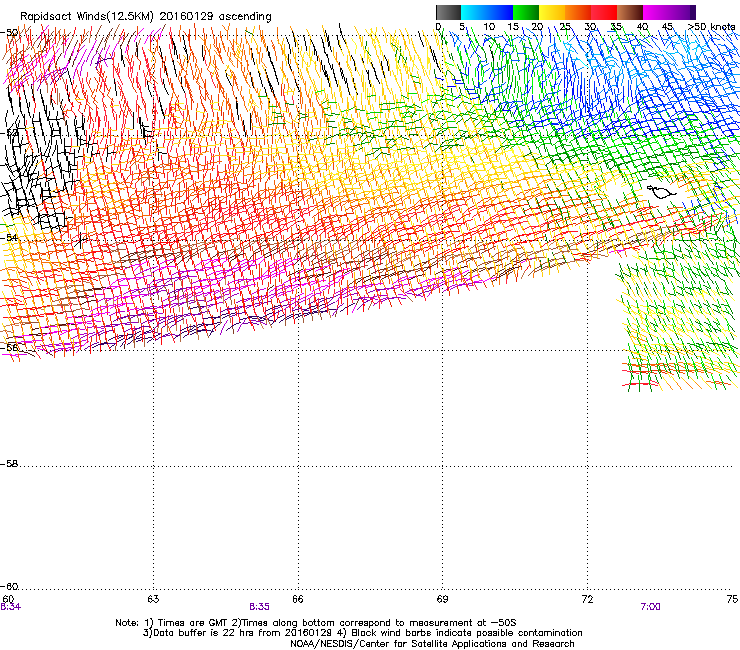Click the -60 latitude label
Viewport: 740px width, 650px height.
coord(9,587)
